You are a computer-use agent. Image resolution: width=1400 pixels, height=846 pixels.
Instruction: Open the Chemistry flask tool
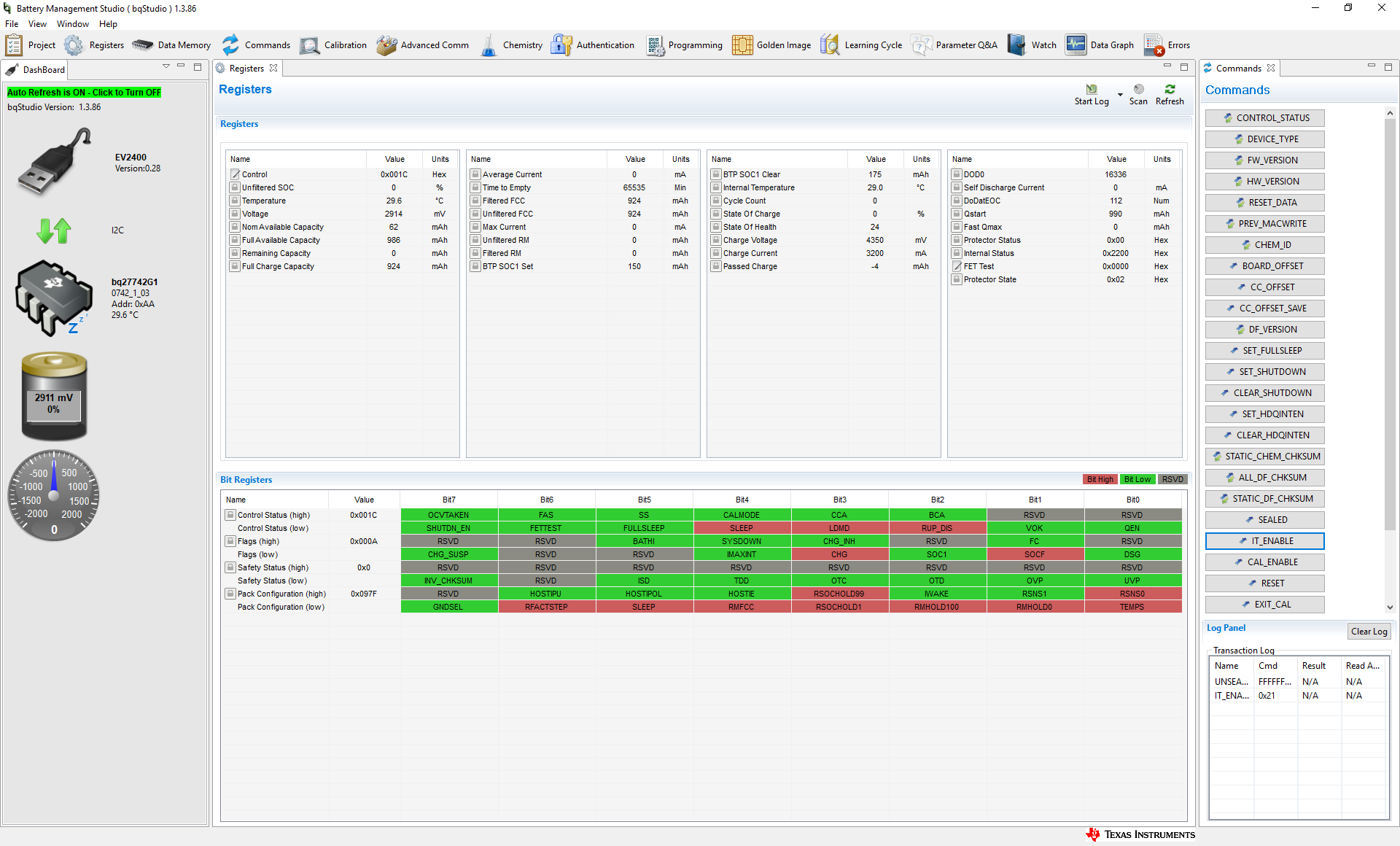pyautogui.click(x=511, y=45)
